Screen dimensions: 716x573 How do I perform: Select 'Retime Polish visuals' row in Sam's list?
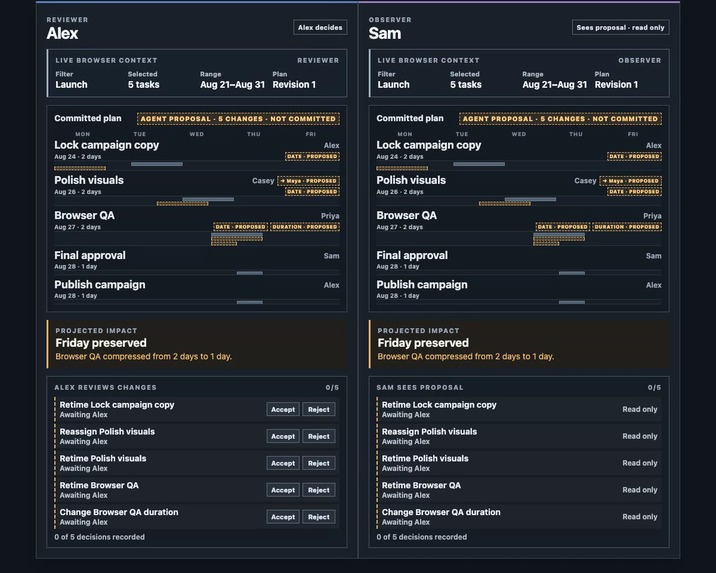tap(519, 463)
